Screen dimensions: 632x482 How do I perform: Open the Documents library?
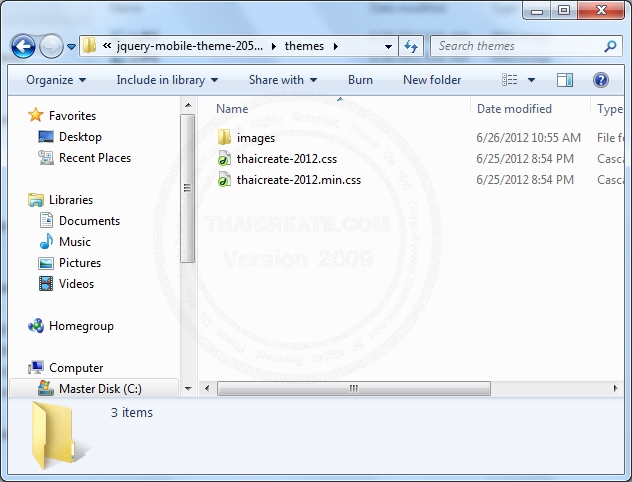coord(89,221)
